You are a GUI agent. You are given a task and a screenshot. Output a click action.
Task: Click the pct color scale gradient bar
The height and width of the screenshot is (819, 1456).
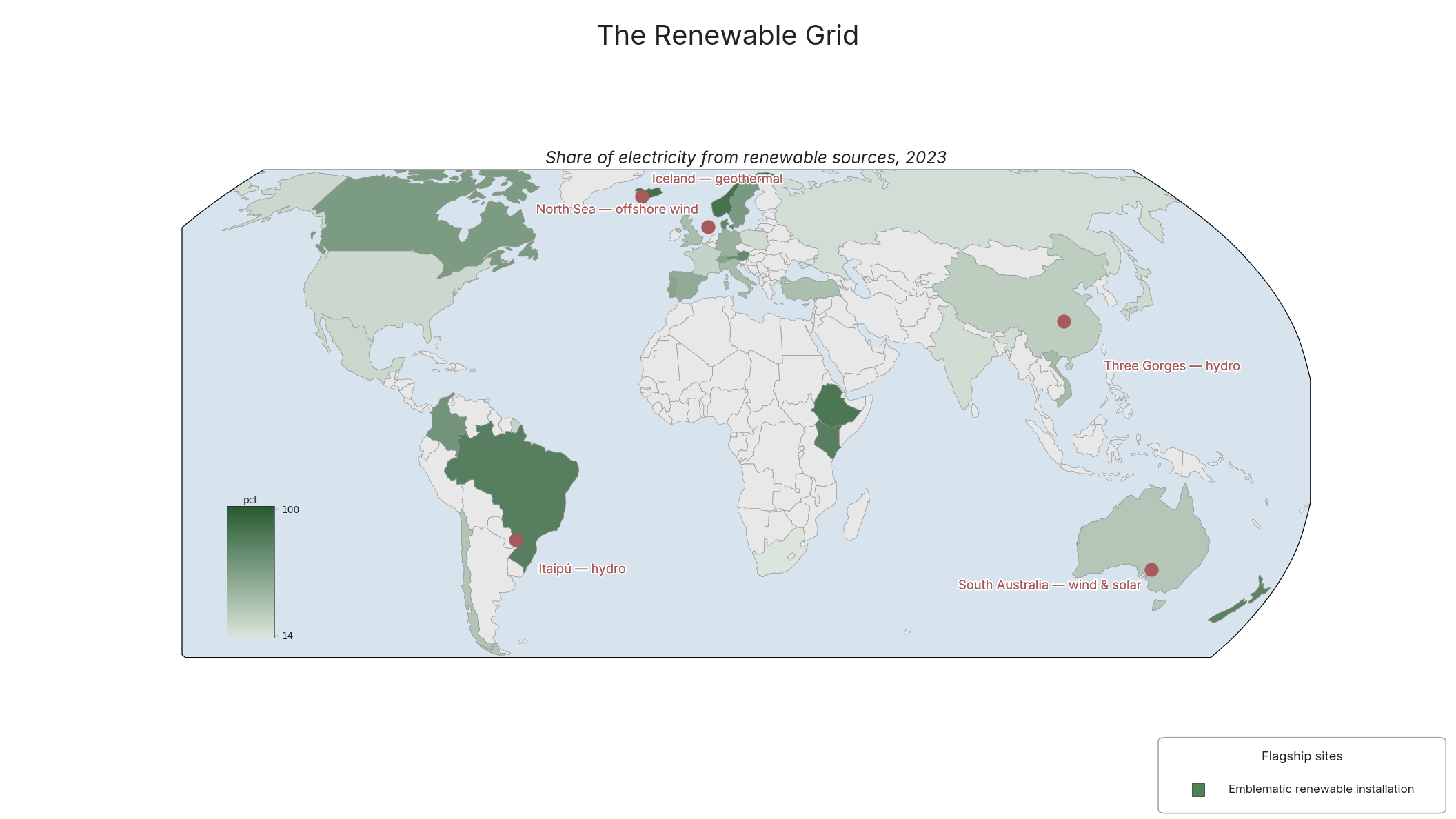pyautogui.click(x=251, y=572)
